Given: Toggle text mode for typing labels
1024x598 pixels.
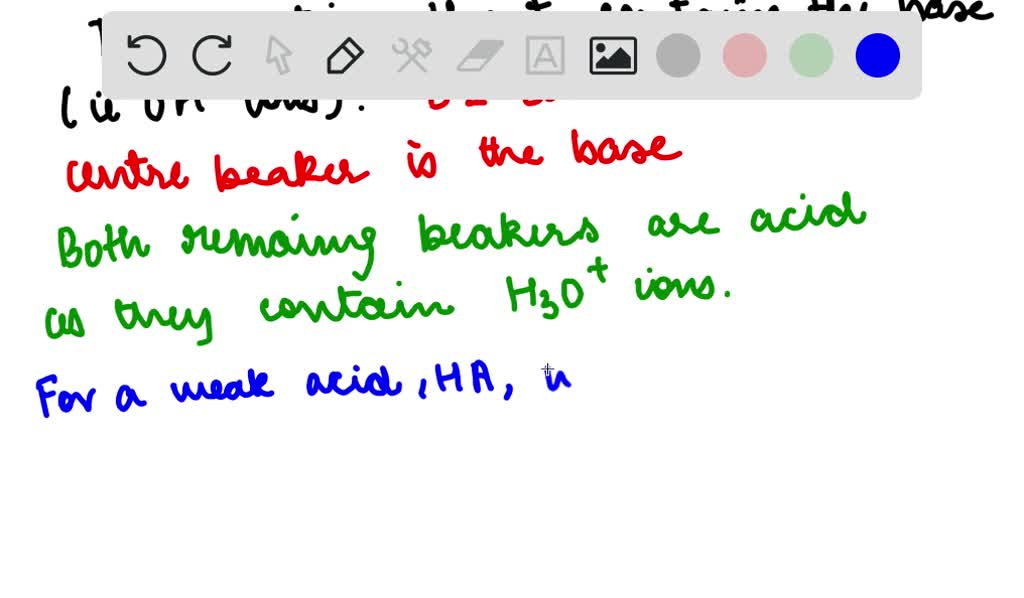Looking at the screenshot, I should click(545, 55).
